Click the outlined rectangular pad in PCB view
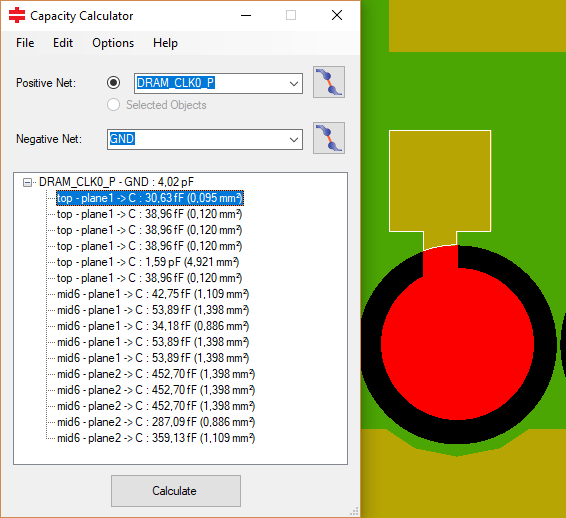566x518 pixels. (x=440, y=180)
